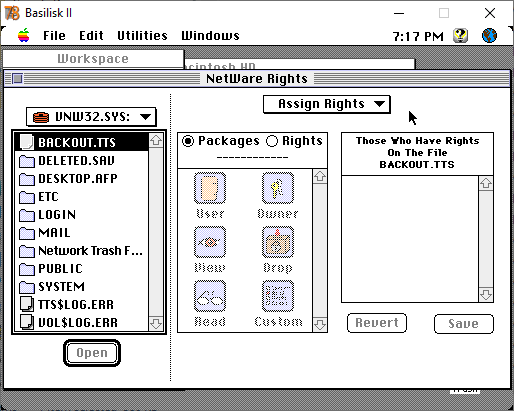Click the TTS$LOG.ERR file icon
This screenshot has width=514, height=411.
click(x=27, y=304)
